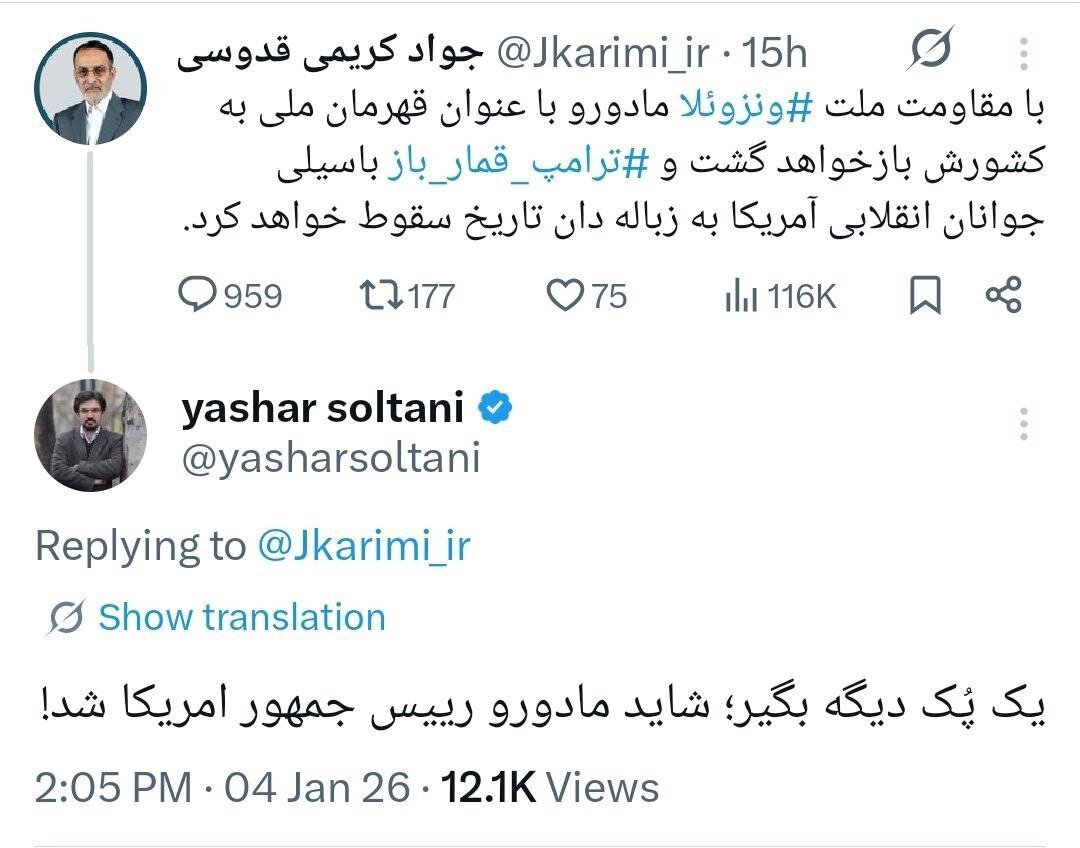Screen dimensions: 1080x848
Task: Open yashar soltani's profile picture
Action: click(93, 433)
